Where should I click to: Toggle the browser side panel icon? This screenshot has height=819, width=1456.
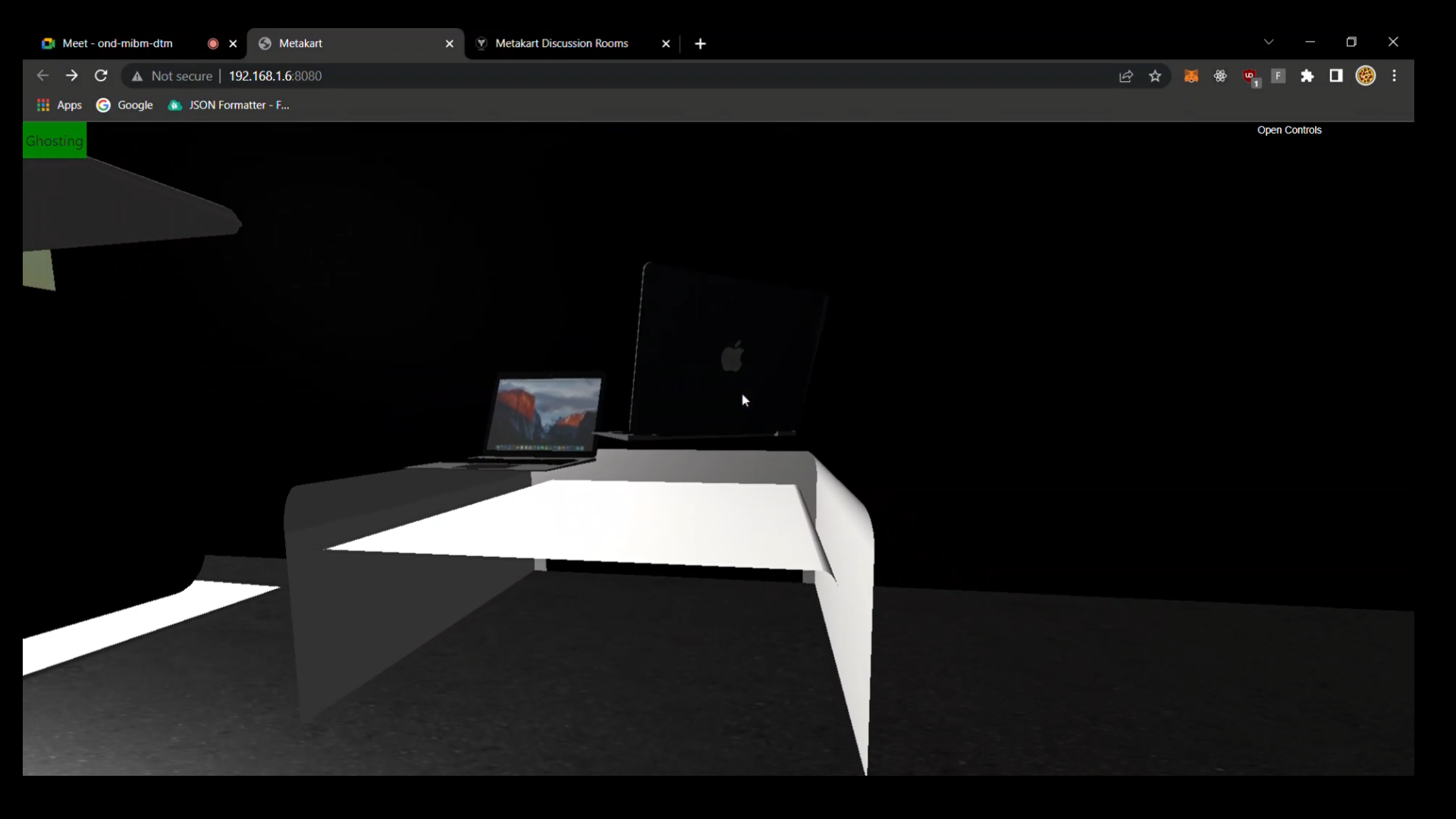tap(1336, 76)
